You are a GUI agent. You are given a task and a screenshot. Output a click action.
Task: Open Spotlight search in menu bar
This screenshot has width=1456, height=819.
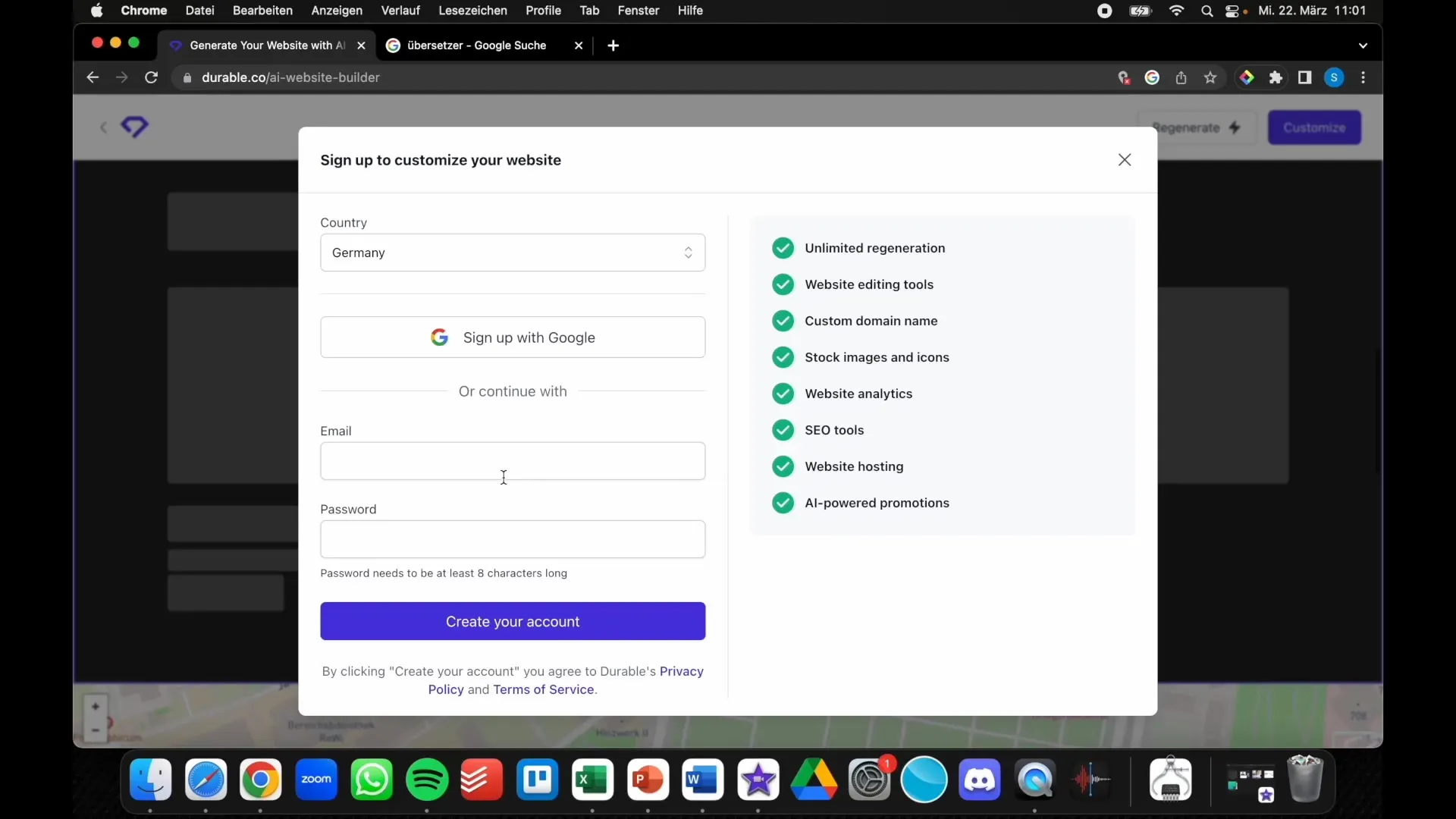point(1207,11)
